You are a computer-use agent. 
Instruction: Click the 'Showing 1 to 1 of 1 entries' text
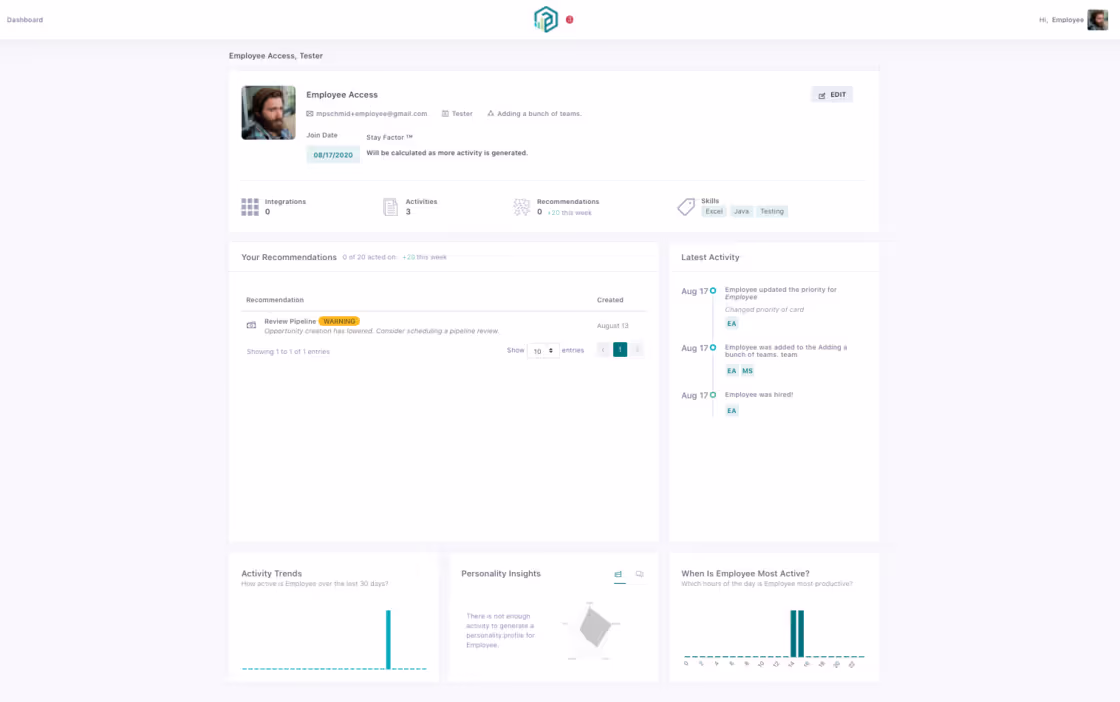(288, 351)
